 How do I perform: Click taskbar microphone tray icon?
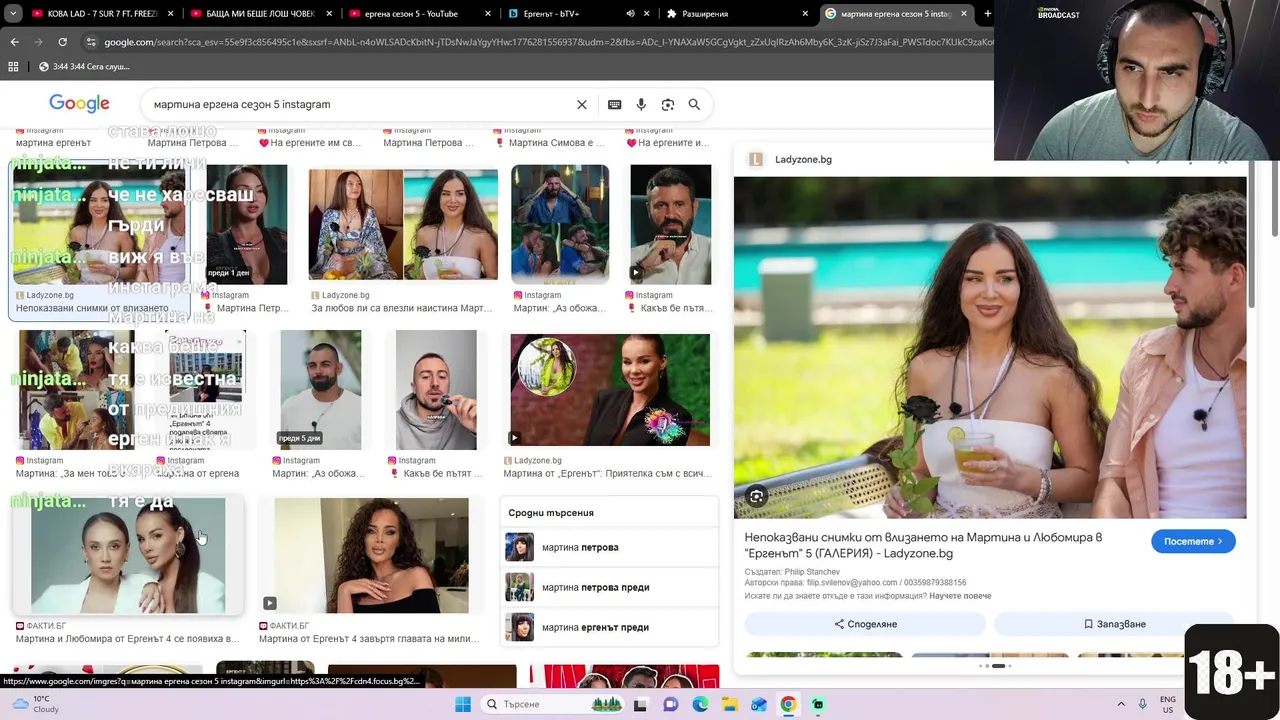1142,704
